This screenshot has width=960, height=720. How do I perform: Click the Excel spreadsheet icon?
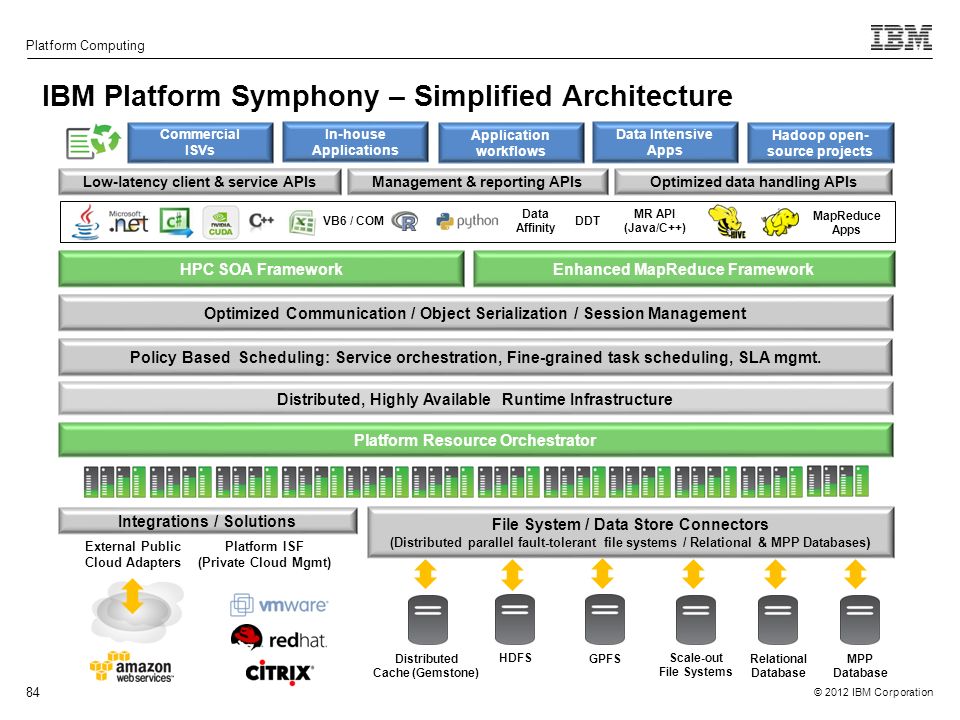301,222
